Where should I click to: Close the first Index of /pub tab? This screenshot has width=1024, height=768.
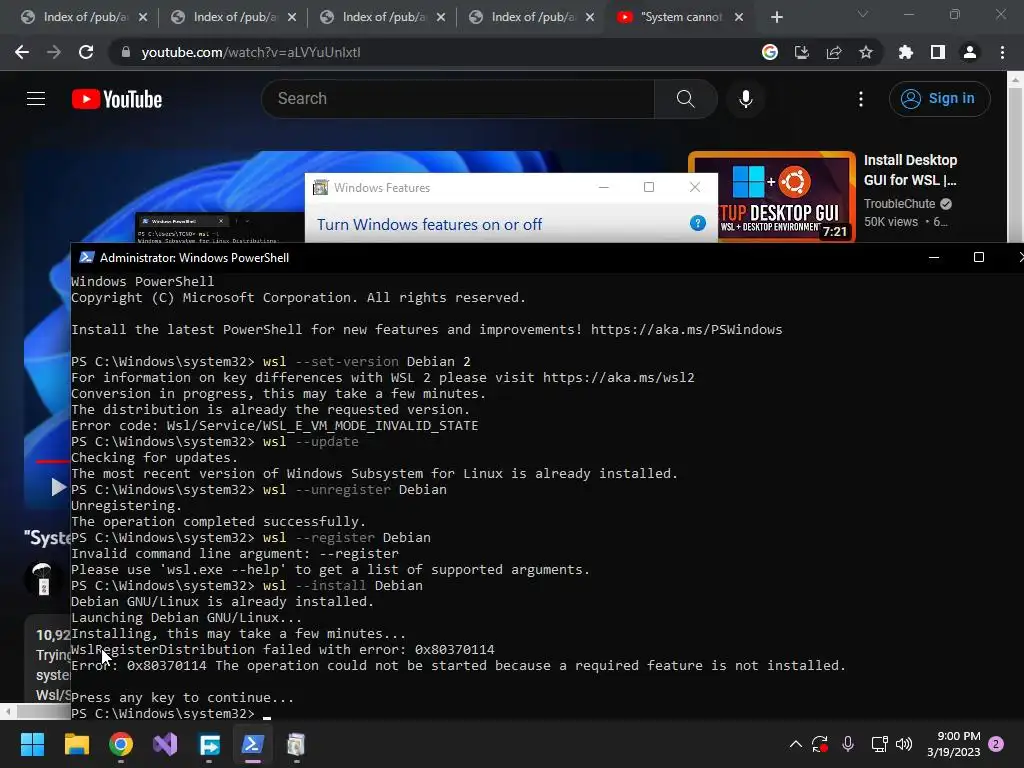(143, 17)
